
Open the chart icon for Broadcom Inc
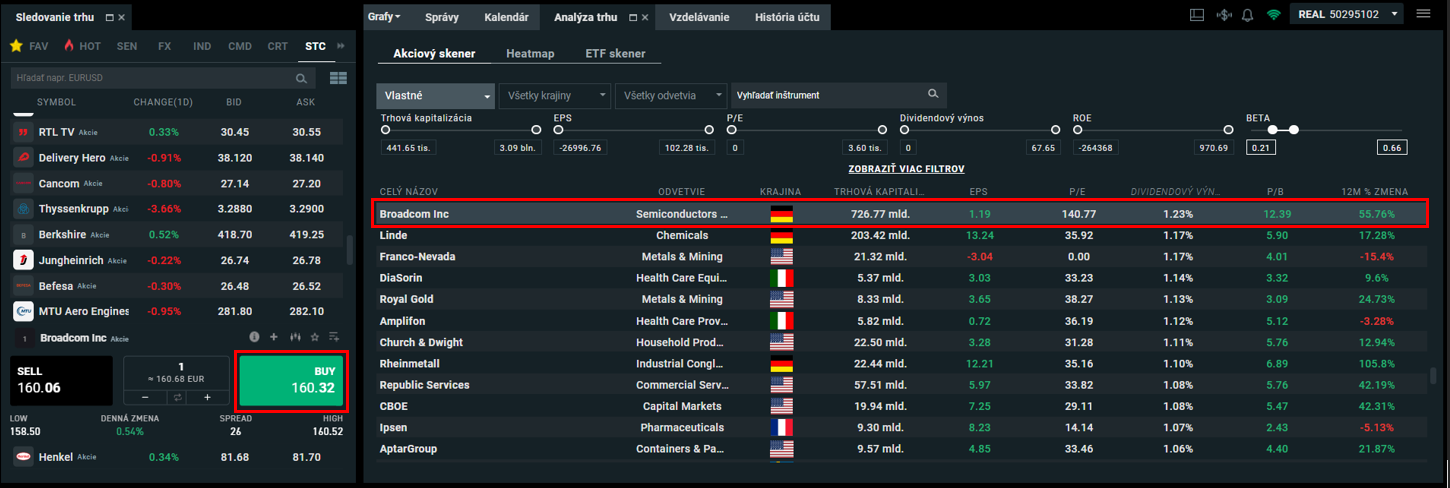pos(294,337)
